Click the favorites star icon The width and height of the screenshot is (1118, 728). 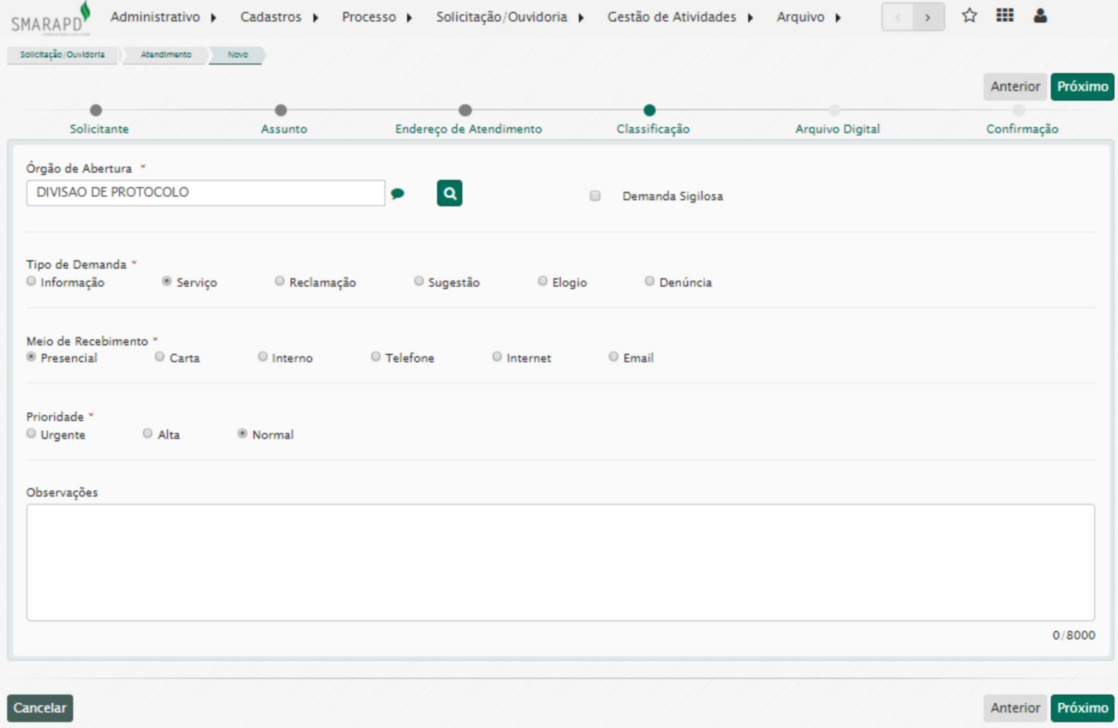969,16
